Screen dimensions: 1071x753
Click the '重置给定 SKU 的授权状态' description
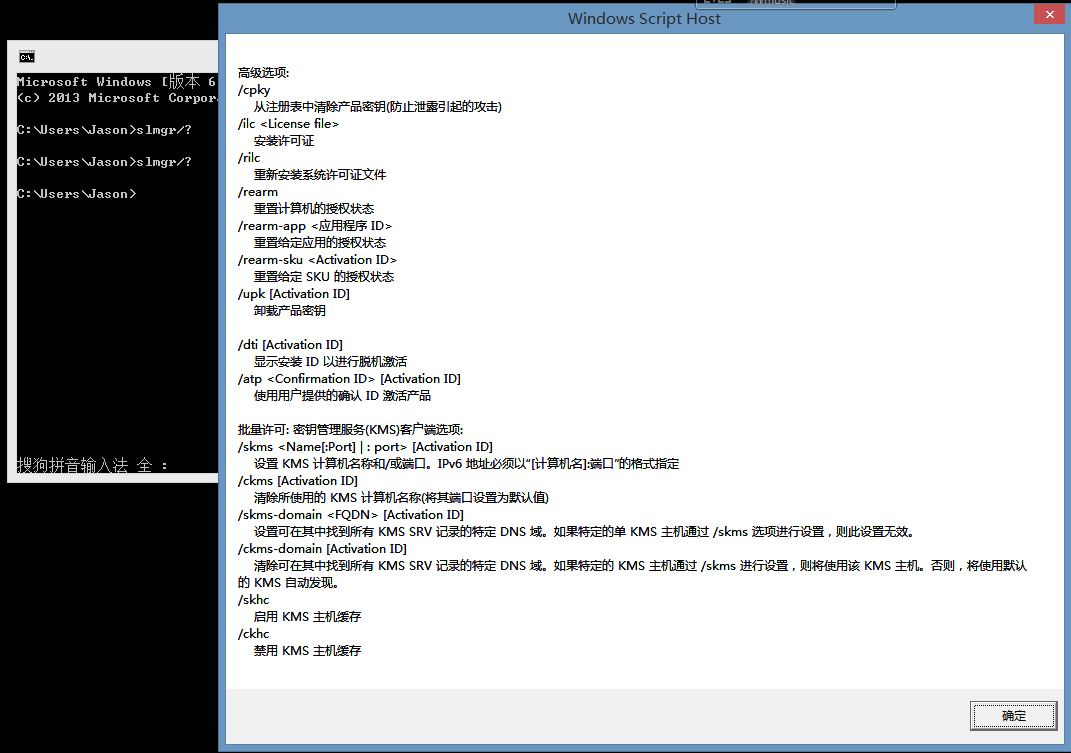coord(324,277)
